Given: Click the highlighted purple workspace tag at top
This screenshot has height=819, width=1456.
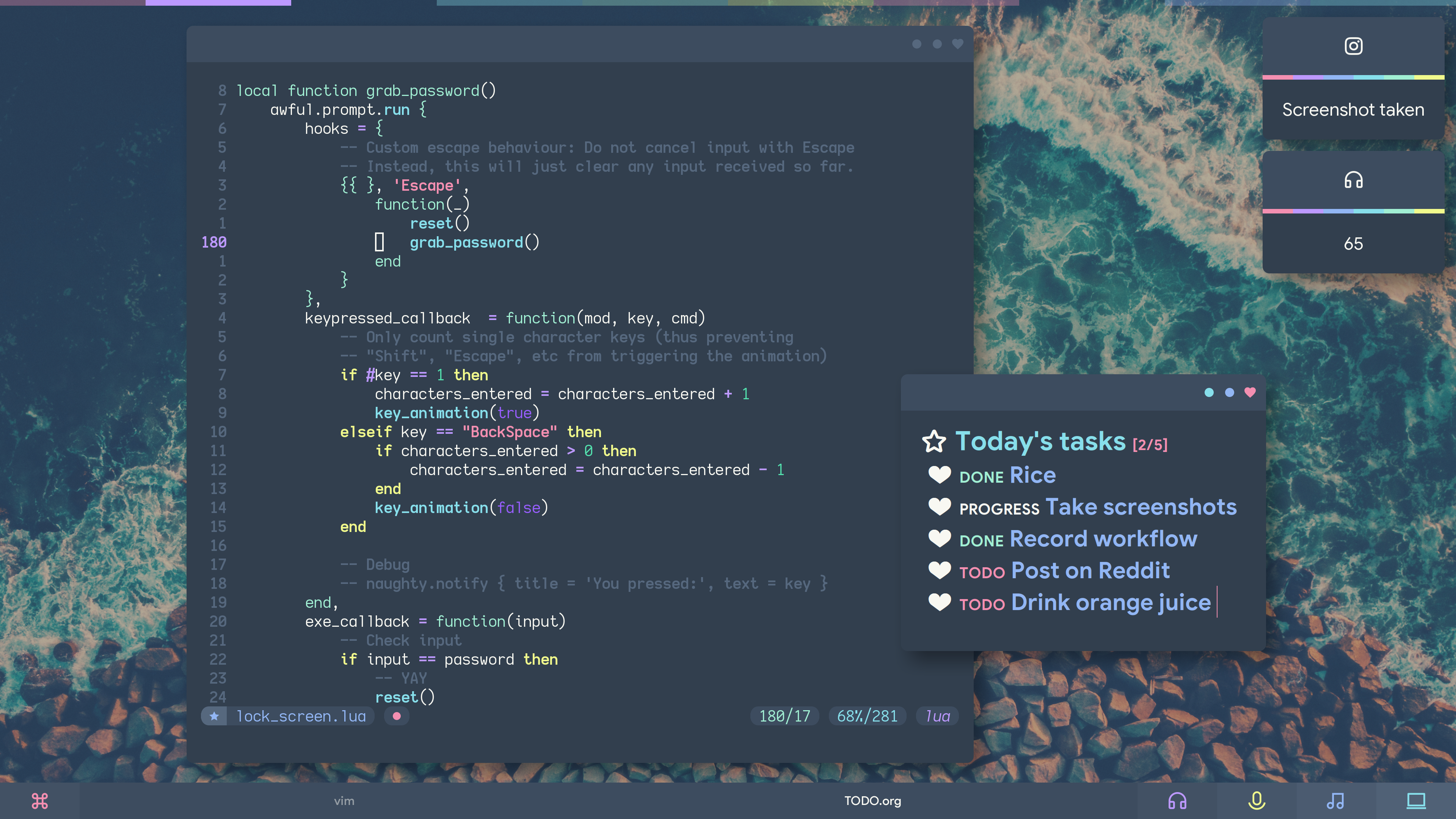Looking at the screenshot, I should coord(218,3).
